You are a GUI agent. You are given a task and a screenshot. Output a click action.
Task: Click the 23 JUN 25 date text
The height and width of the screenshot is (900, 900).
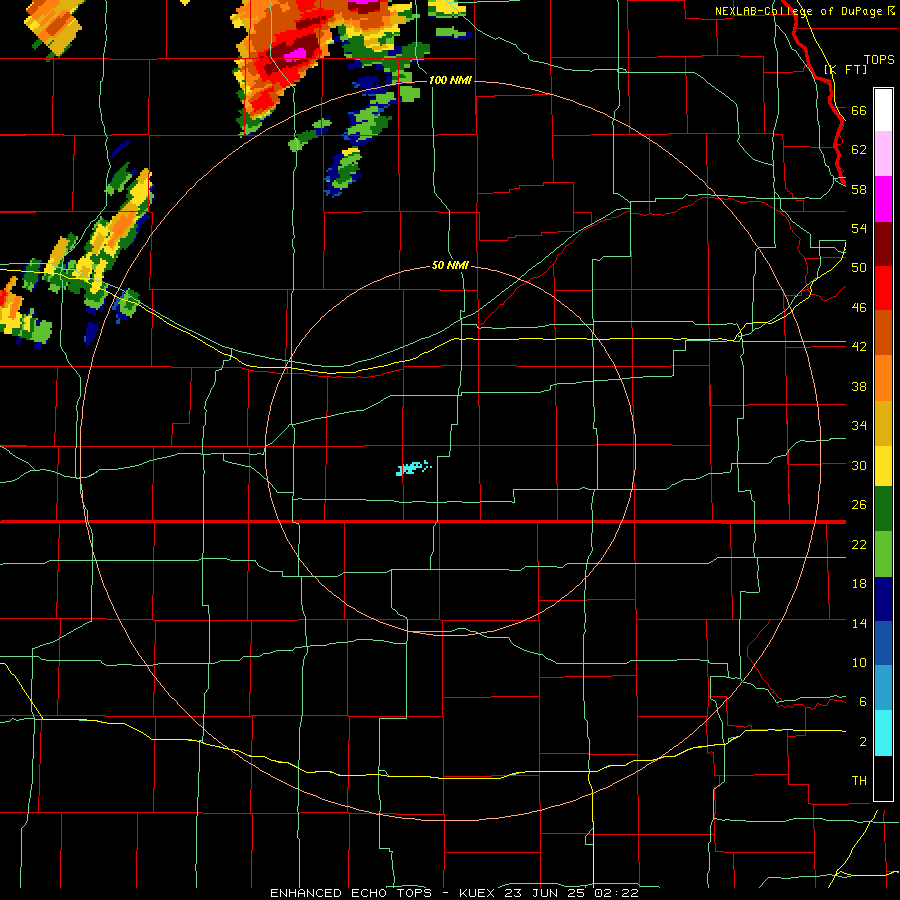pos(546,893)
